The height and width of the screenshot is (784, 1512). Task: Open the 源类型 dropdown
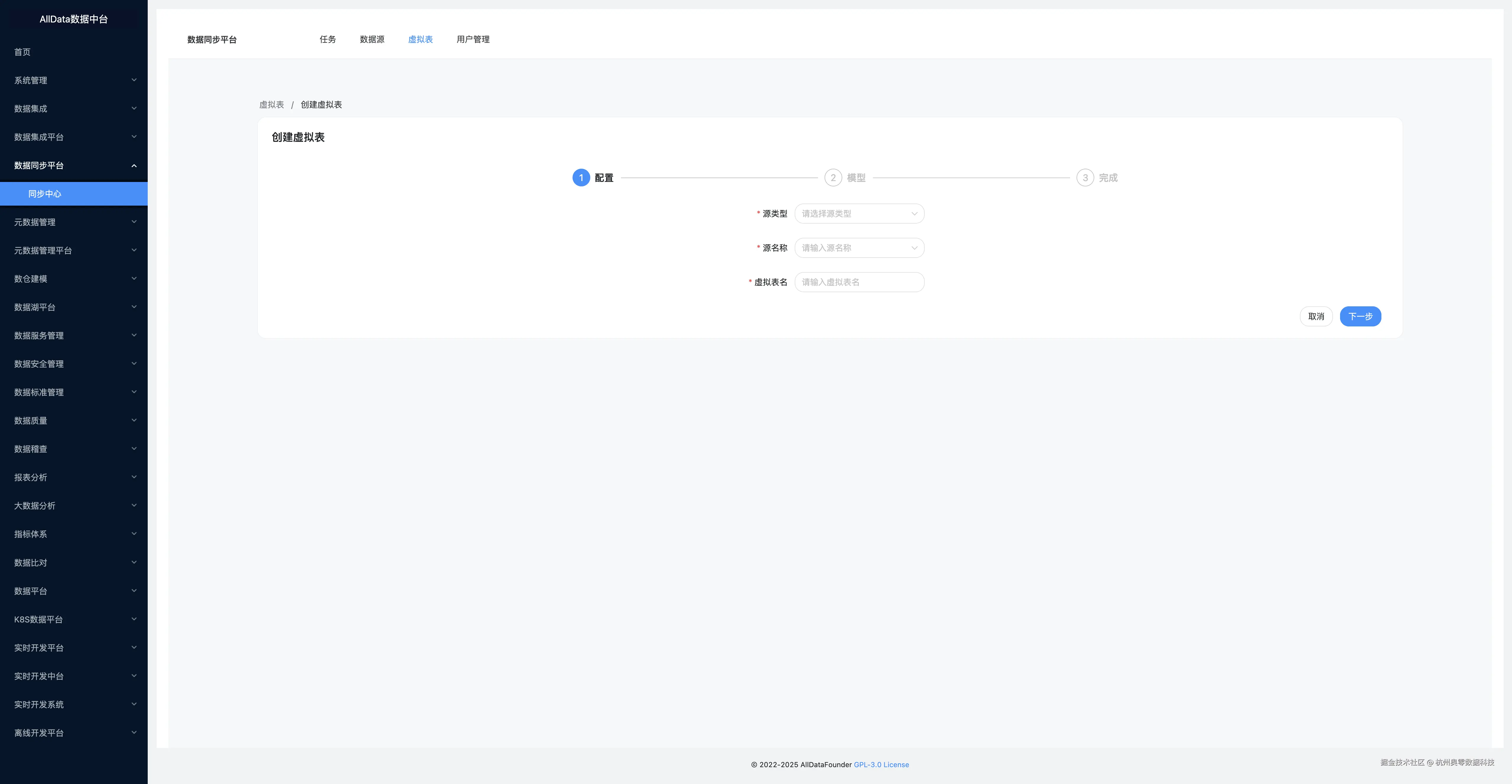click(859, 214)
